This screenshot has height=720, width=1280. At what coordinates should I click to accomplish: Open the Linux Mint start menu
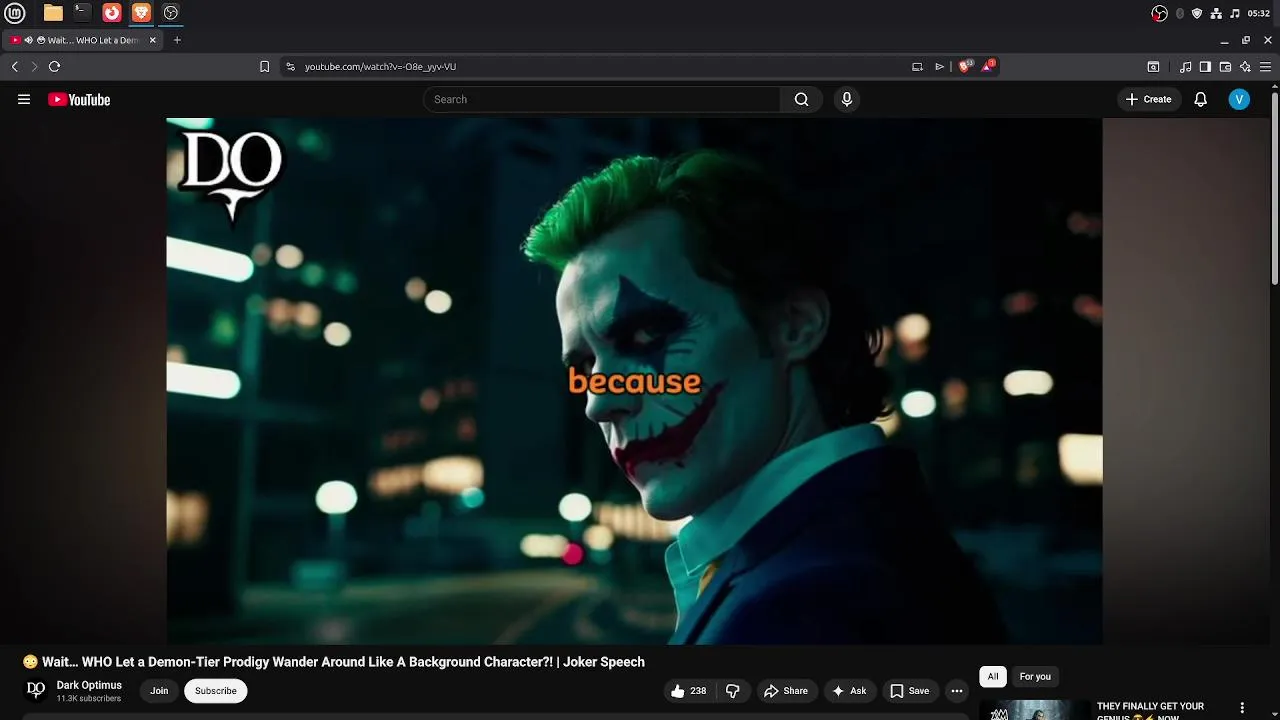tap(15, 13)
